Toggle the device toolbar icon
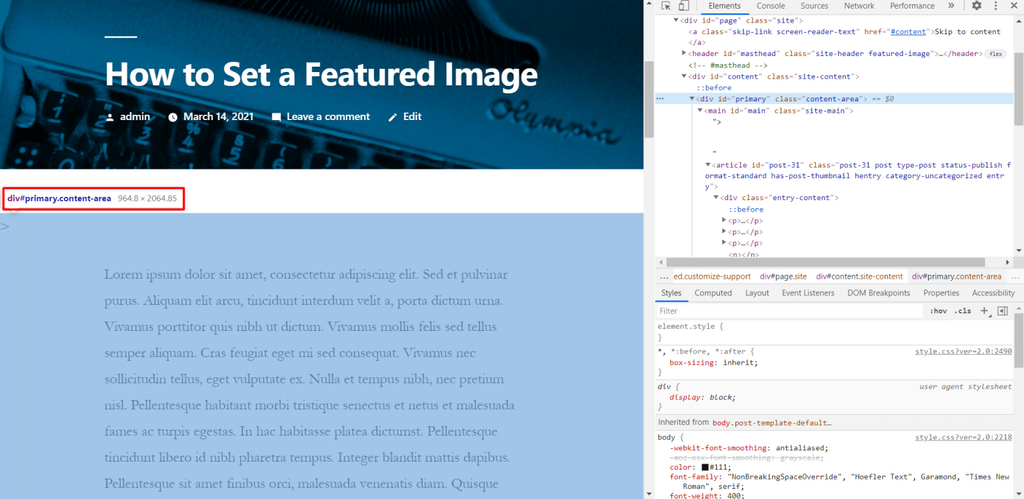1024x499 pixels. (683, 6)
